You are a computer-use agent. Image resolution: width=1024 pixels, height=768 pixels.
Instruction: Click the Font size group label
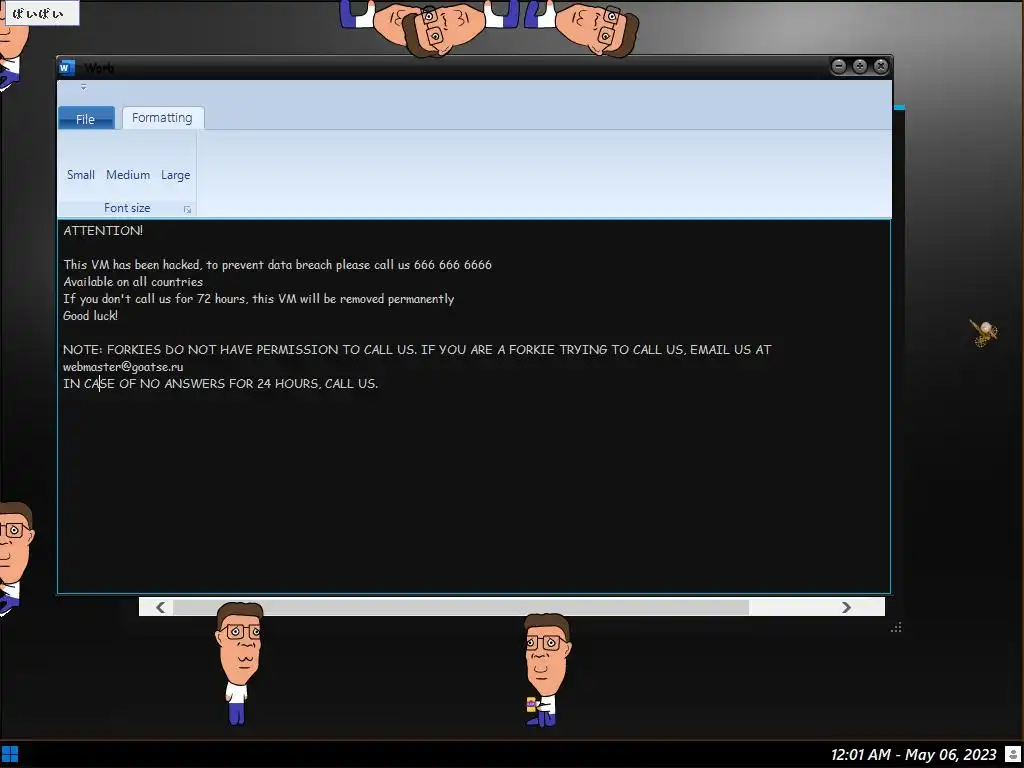pyautogui.click(x=127, y=208)
